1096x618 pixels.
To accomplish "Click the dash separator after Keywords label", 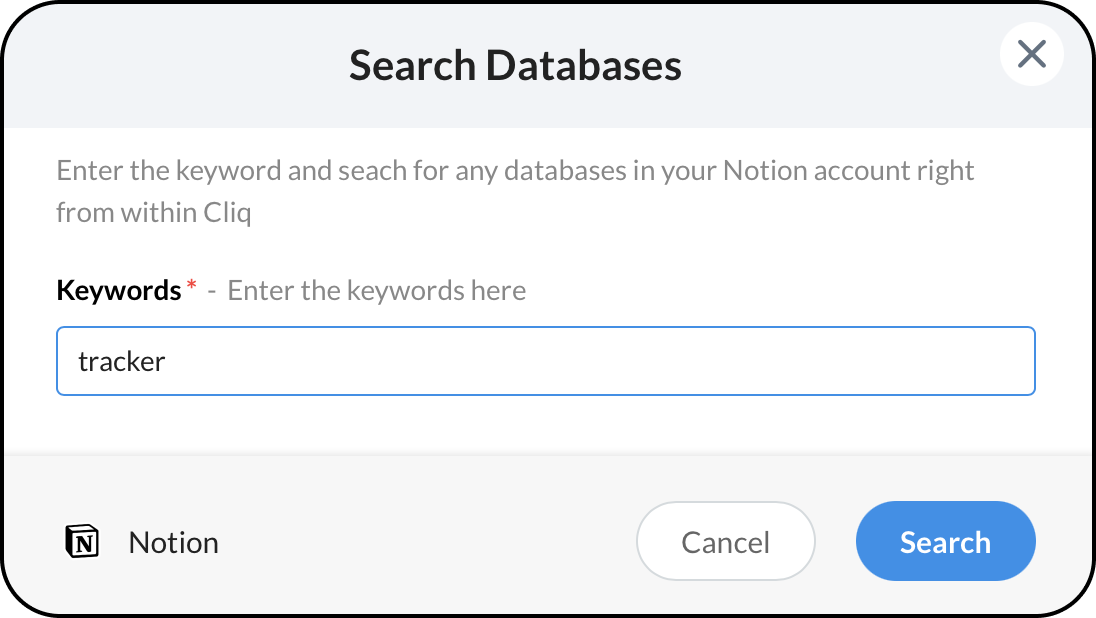I will click(211, 291).
